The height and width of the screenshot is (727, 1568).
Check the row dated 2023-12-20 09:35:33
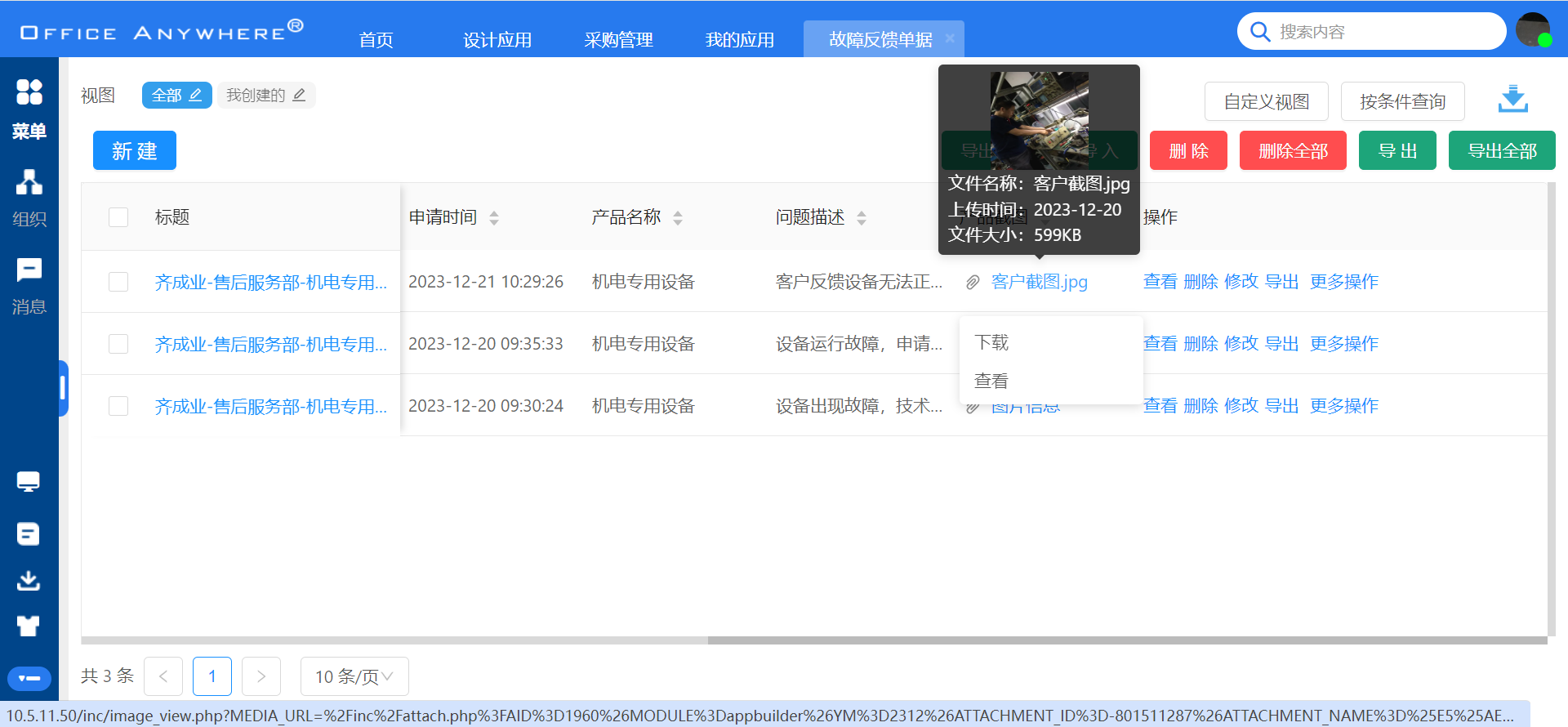118,344
